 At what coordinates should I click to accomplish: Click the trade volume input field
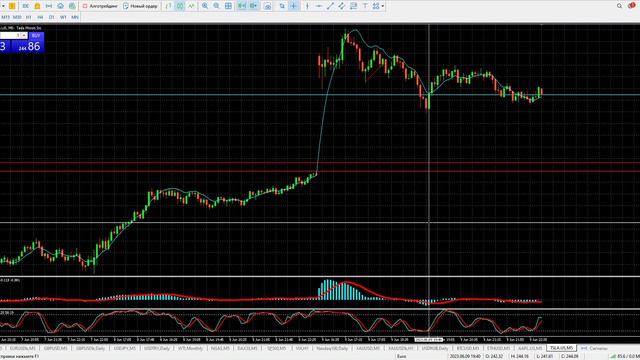point(10,36)
